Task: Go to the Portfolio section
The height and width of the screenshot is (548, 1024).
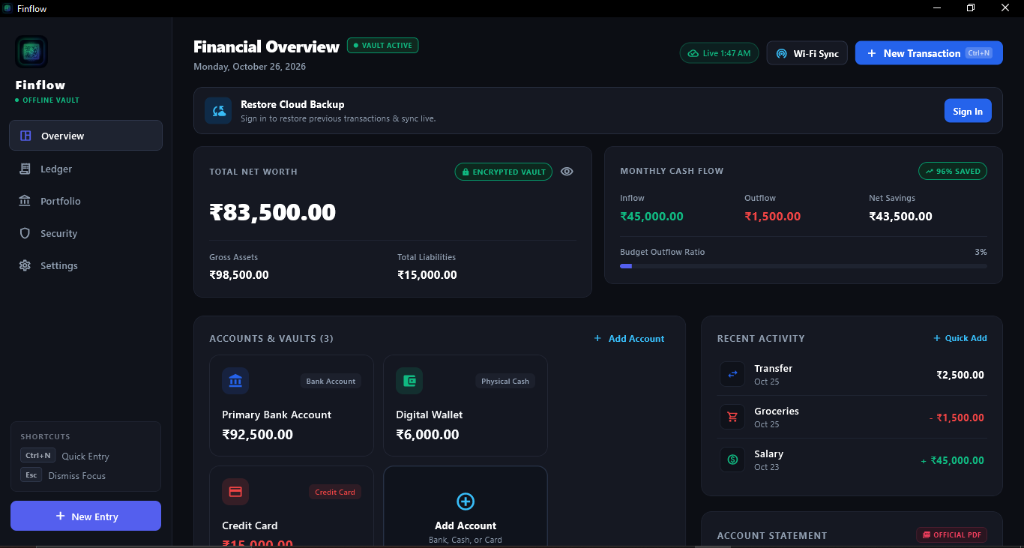Action: [86, 201]
